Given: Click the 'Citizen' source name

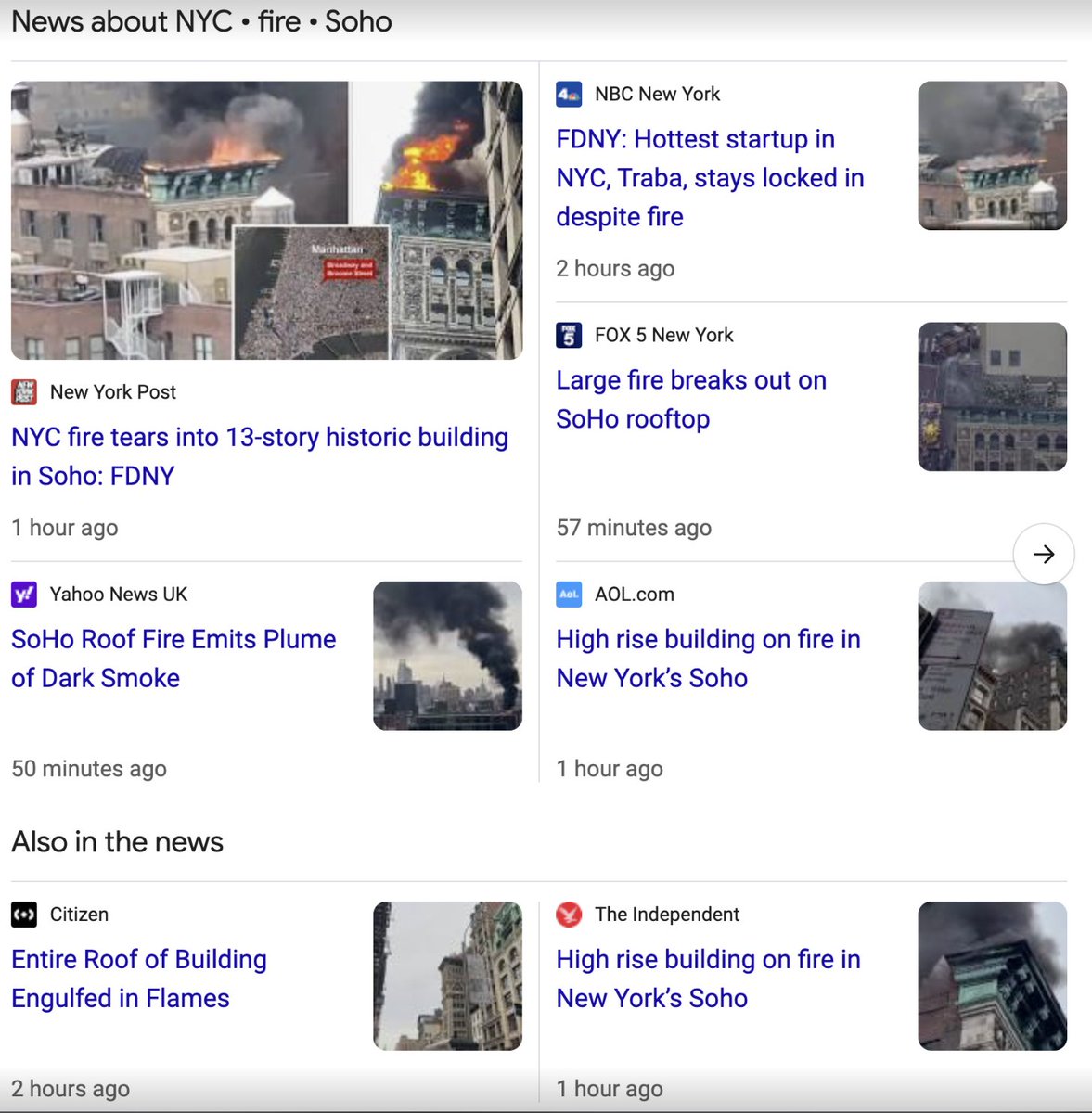Looking at the screenshot, I should [x=79, y=914].
